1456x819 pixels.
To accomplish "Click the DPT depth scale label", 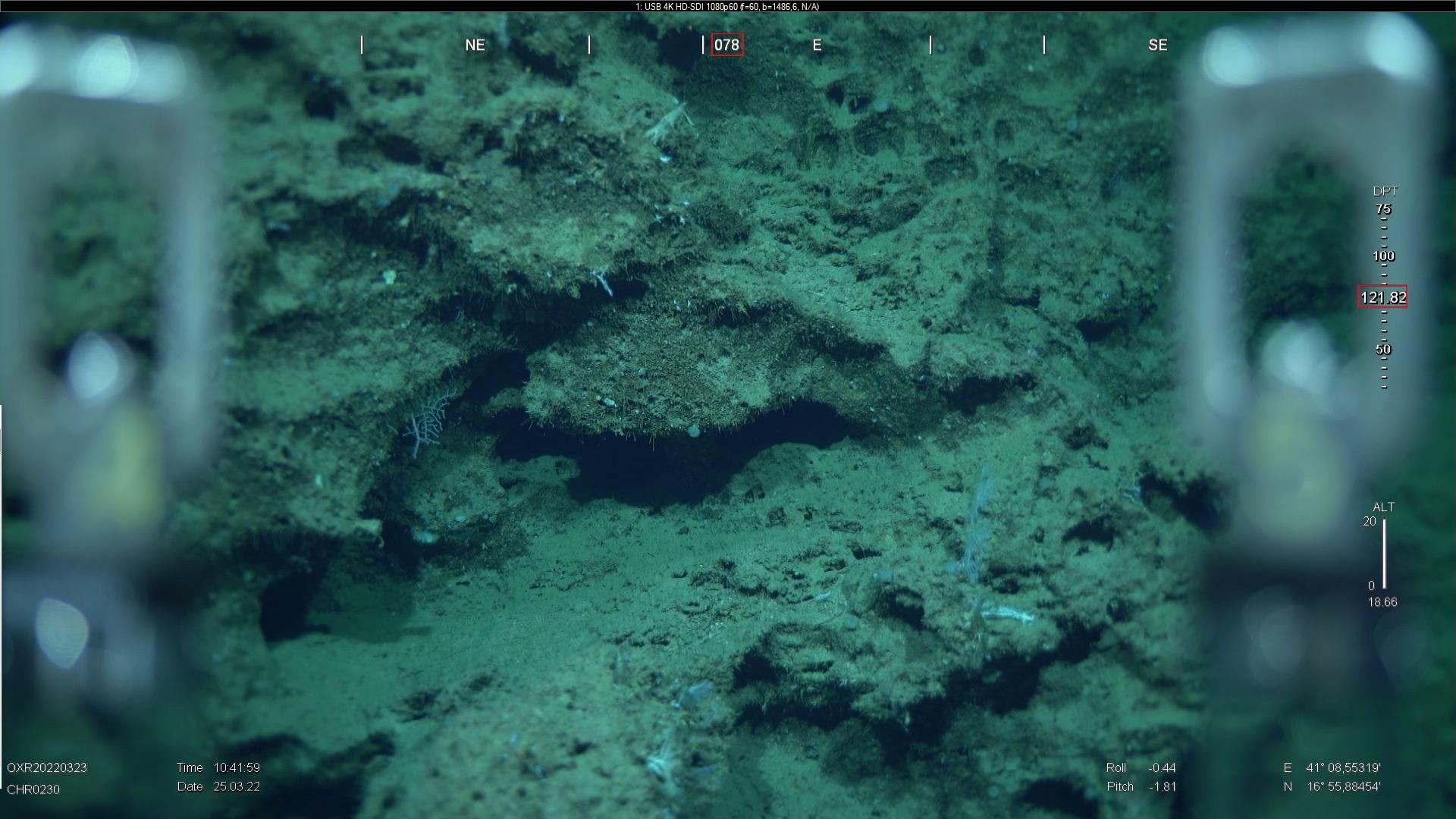I will pos(1385,191).
